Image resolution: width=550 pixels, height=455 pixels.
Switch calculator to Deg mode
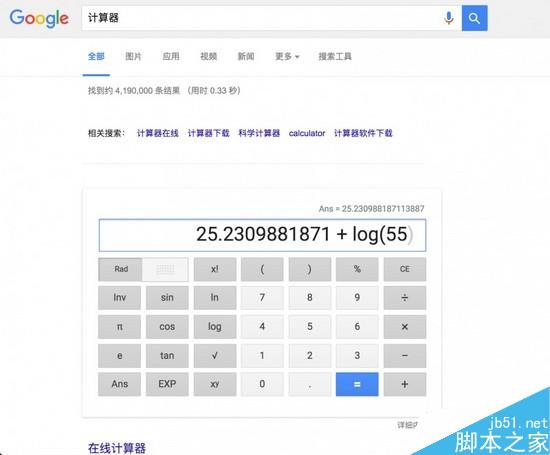(165, 269)
